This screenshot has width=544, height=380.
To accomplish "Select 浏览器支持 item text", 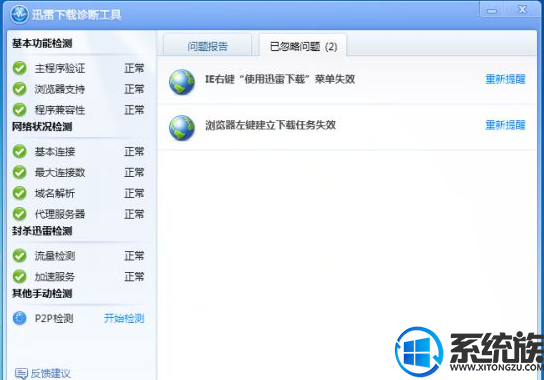I will point(60,89).
